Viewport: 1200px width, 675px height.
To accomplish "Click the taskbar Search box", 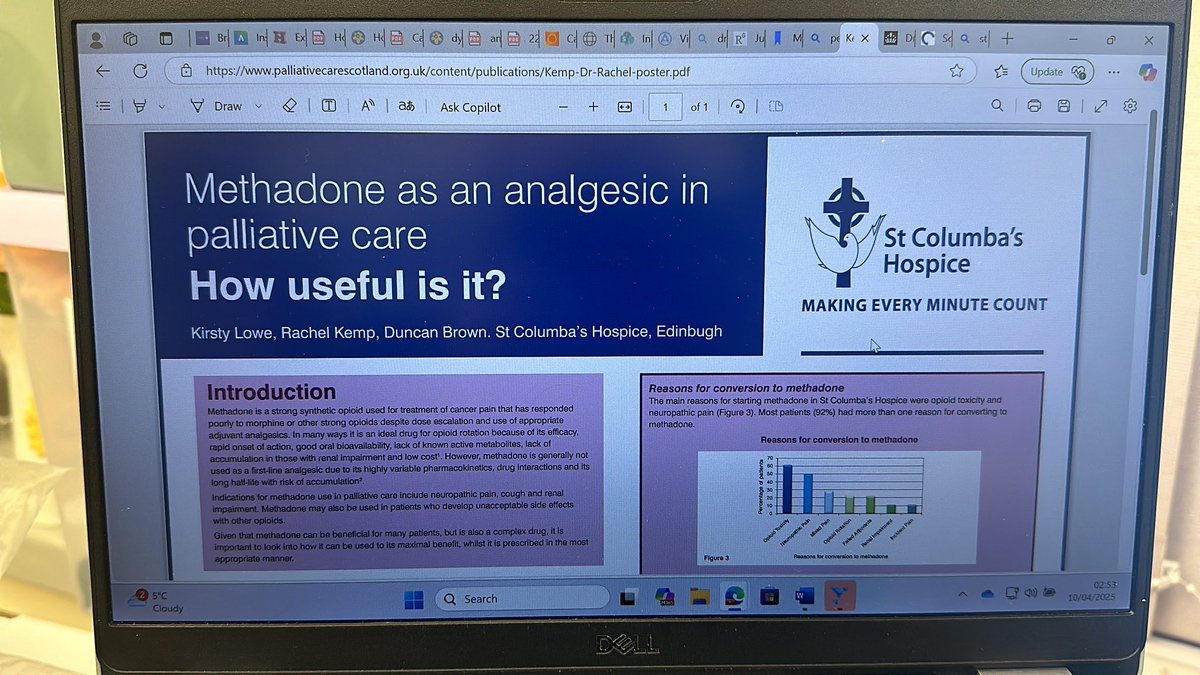I will coord(521,598).
